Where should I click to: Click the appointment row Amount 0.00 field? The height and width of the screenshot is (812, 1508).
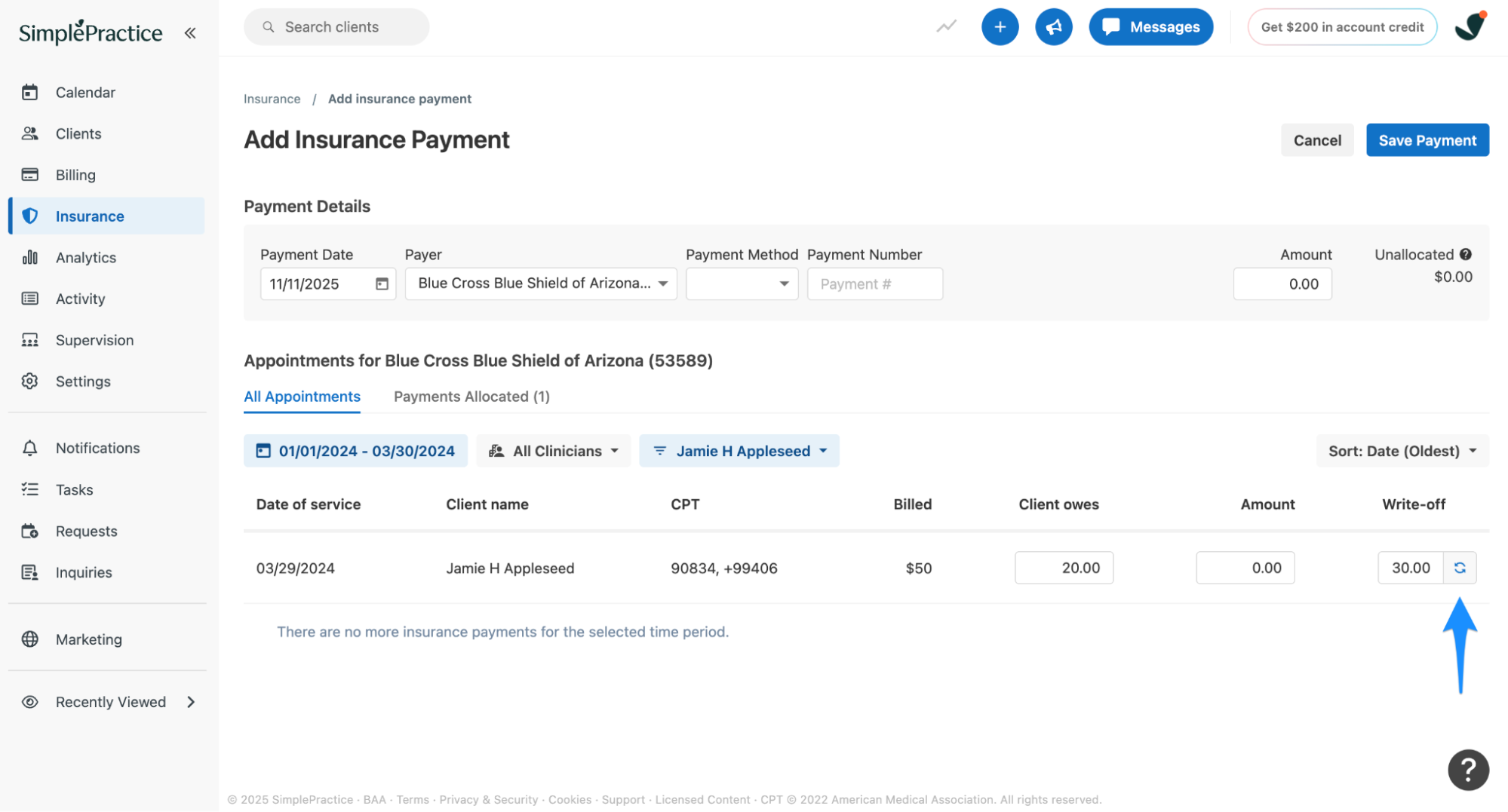[x=1245, y=568]
